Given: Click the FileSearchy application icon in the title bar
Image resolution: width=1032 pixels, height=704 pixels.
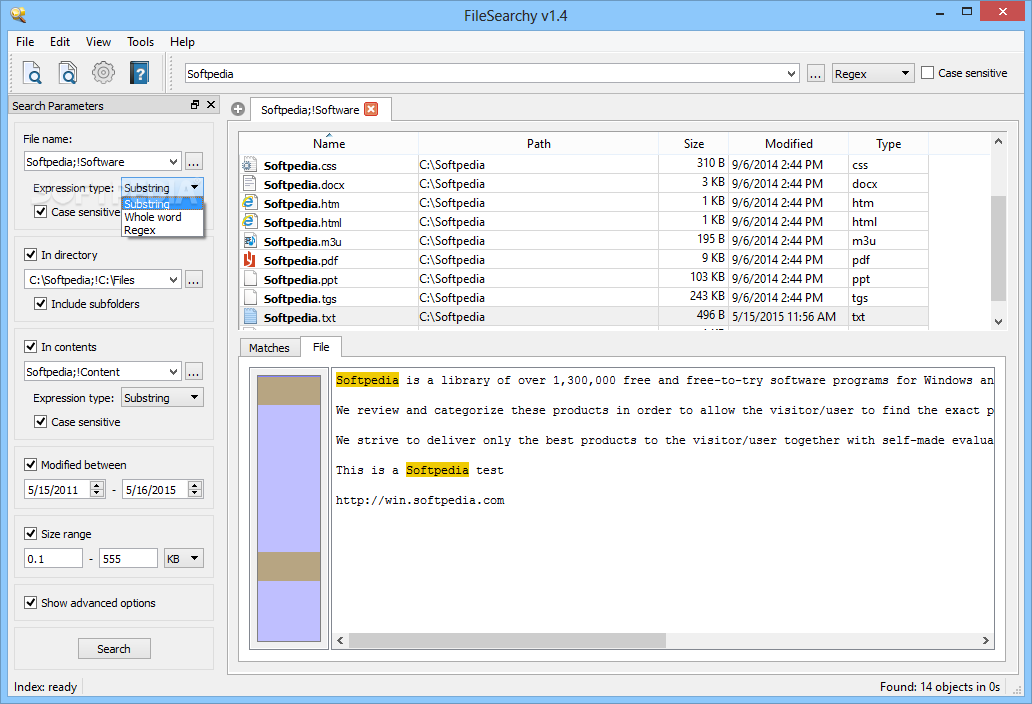Looking at the screenshot, I should click(18, 14).
